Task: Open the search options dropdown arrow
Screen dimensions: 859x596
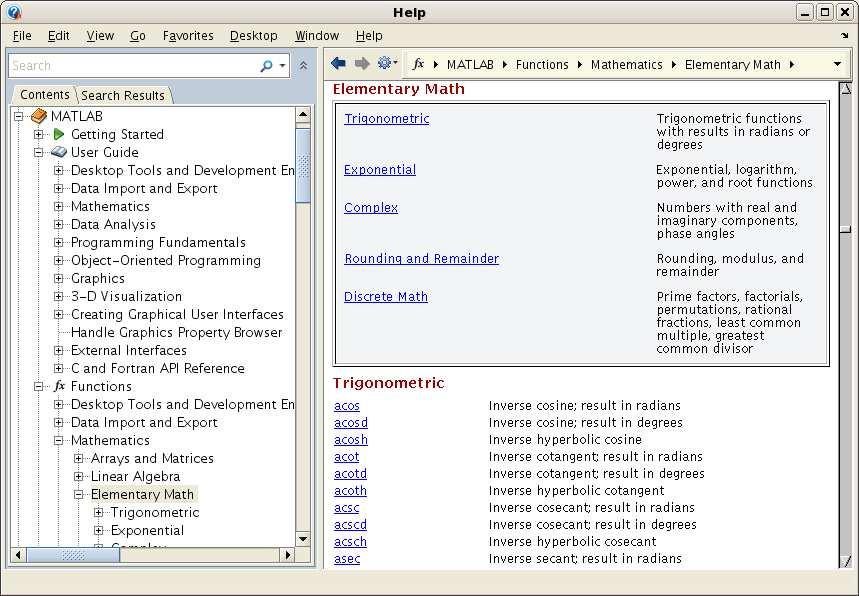Action: 282,66
